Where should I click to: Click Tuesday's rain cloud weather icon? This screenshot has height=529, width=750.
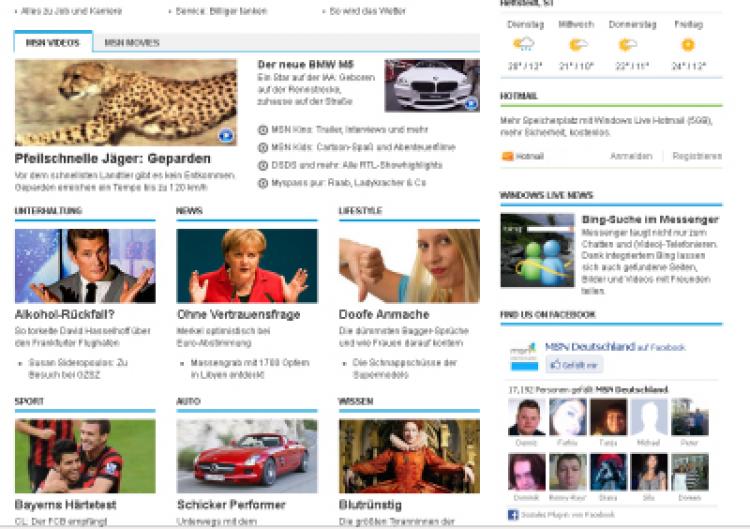pos(524,45)
